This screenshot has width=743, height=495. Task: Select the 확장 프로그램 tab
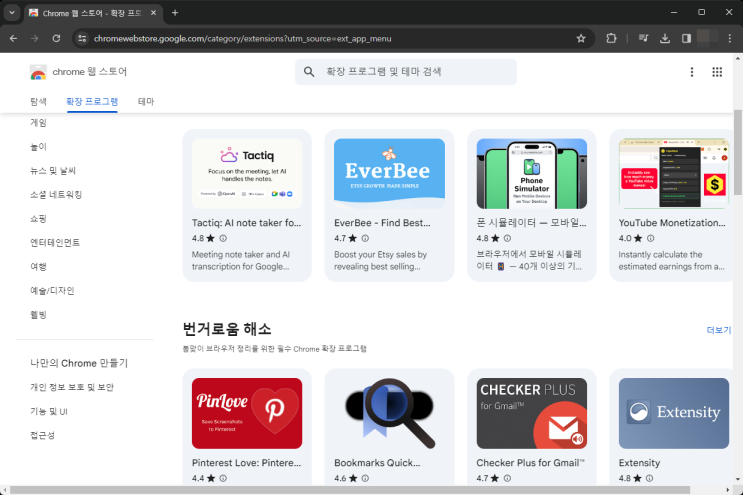click(x=92, y=101)
